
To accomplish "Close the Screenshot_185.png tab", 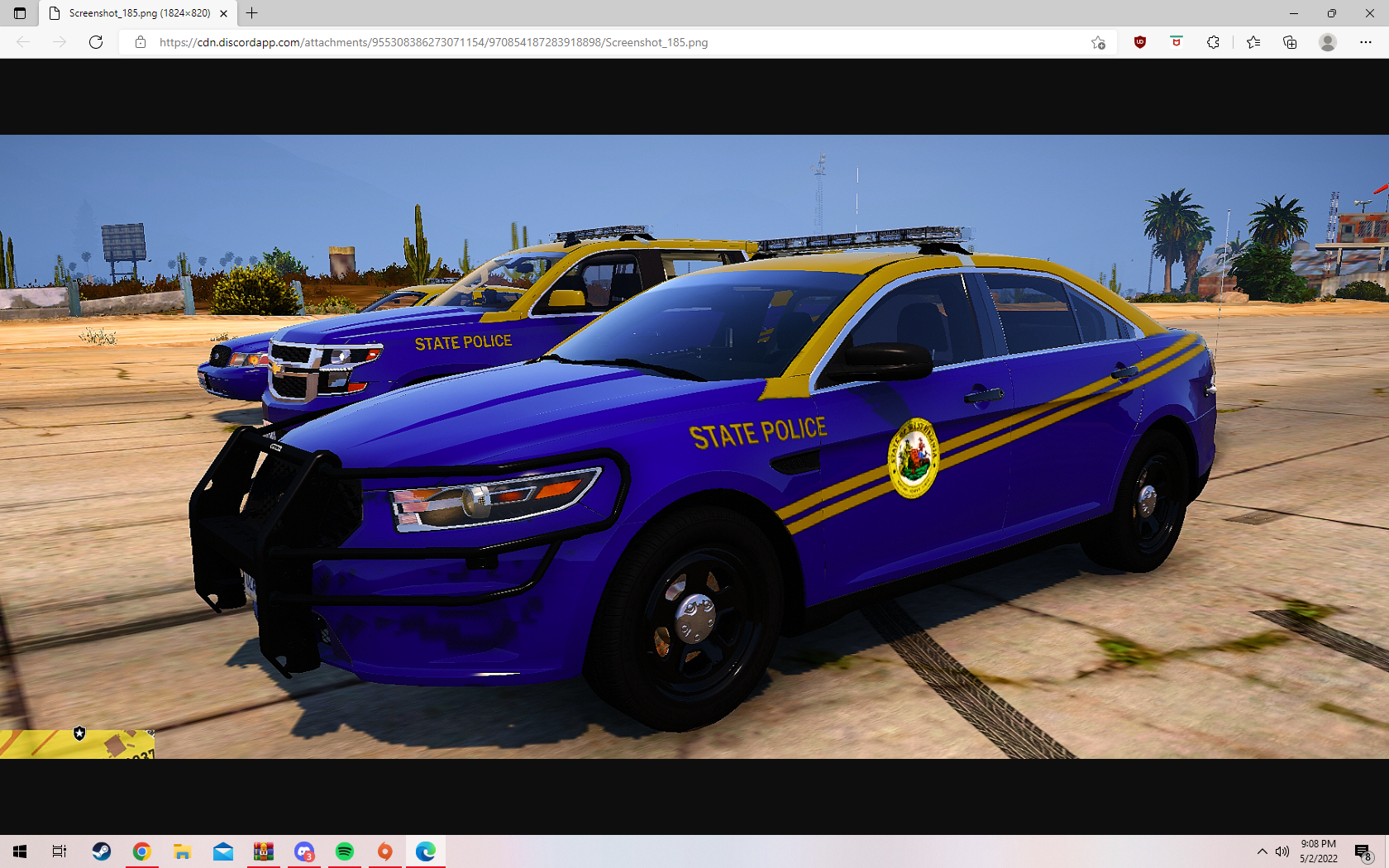I will pos(224,13).
